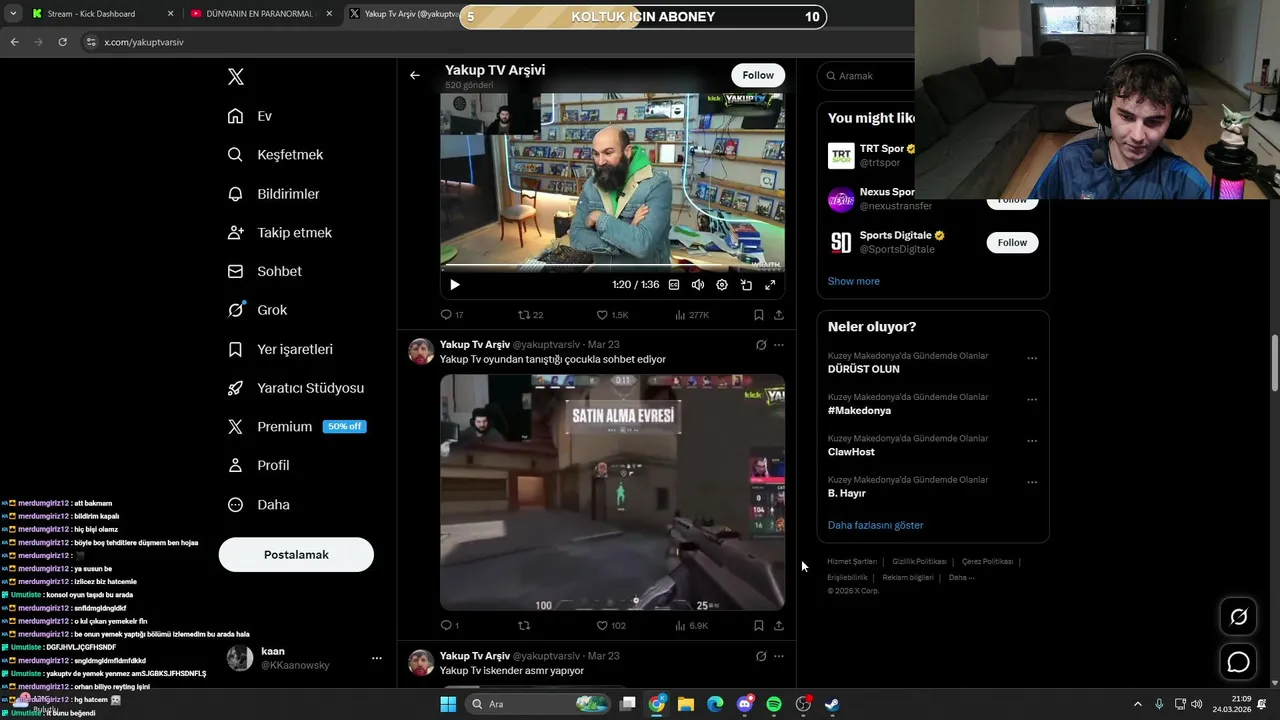Image resolution: width=1280 pixels, height=720 pixels.
Task: Reload the page in browser toolbar
Action: click(62, 42)
